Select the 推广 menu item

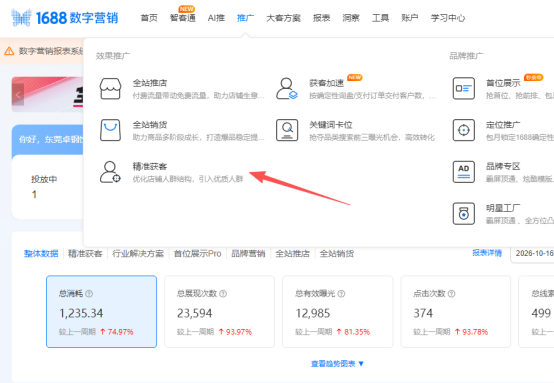click(245, 18)
